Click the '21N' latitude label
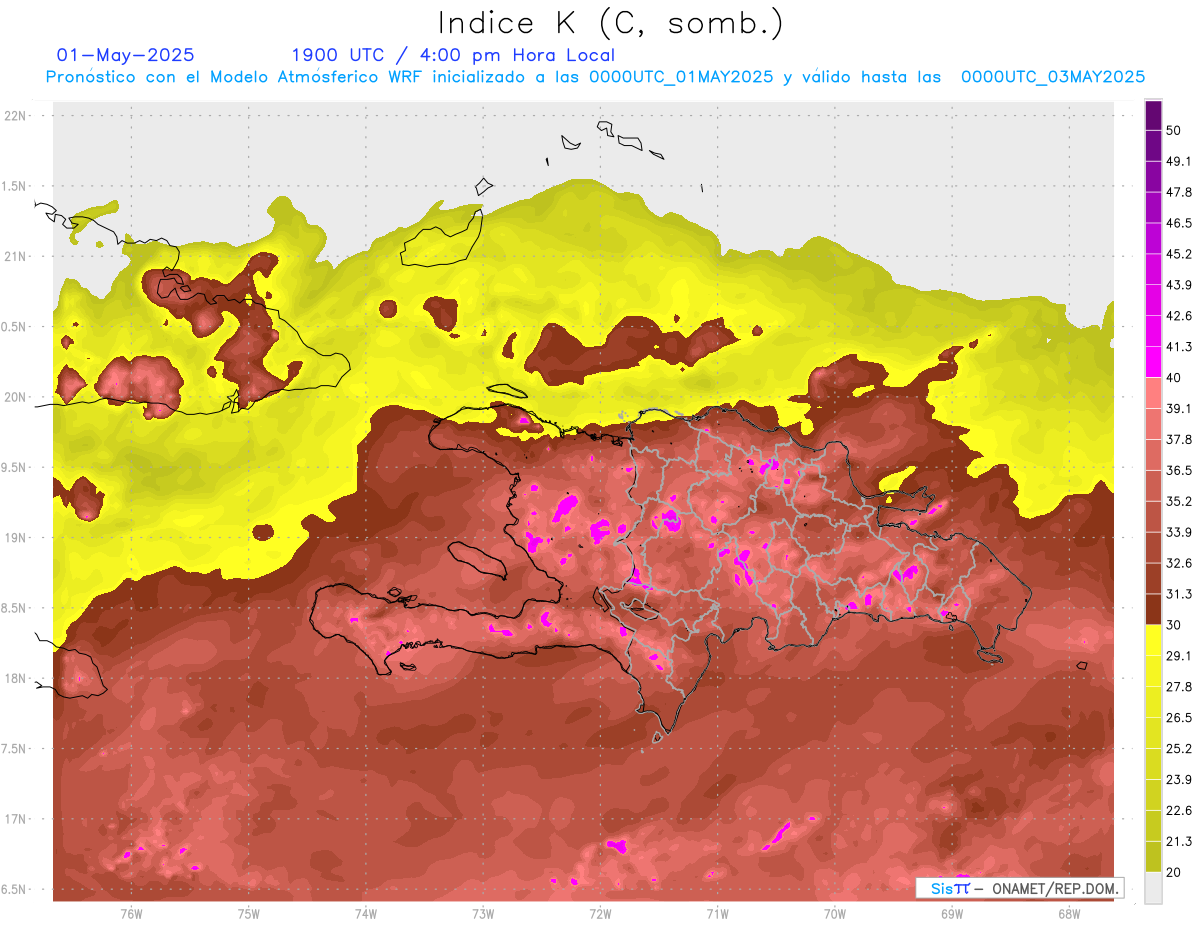Screen dimensions: 1200x927 (16, 256)
